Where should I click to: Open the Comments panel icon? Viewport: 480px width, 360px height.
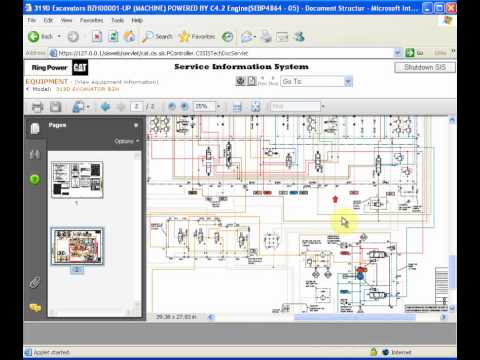[x=35, y=307]
